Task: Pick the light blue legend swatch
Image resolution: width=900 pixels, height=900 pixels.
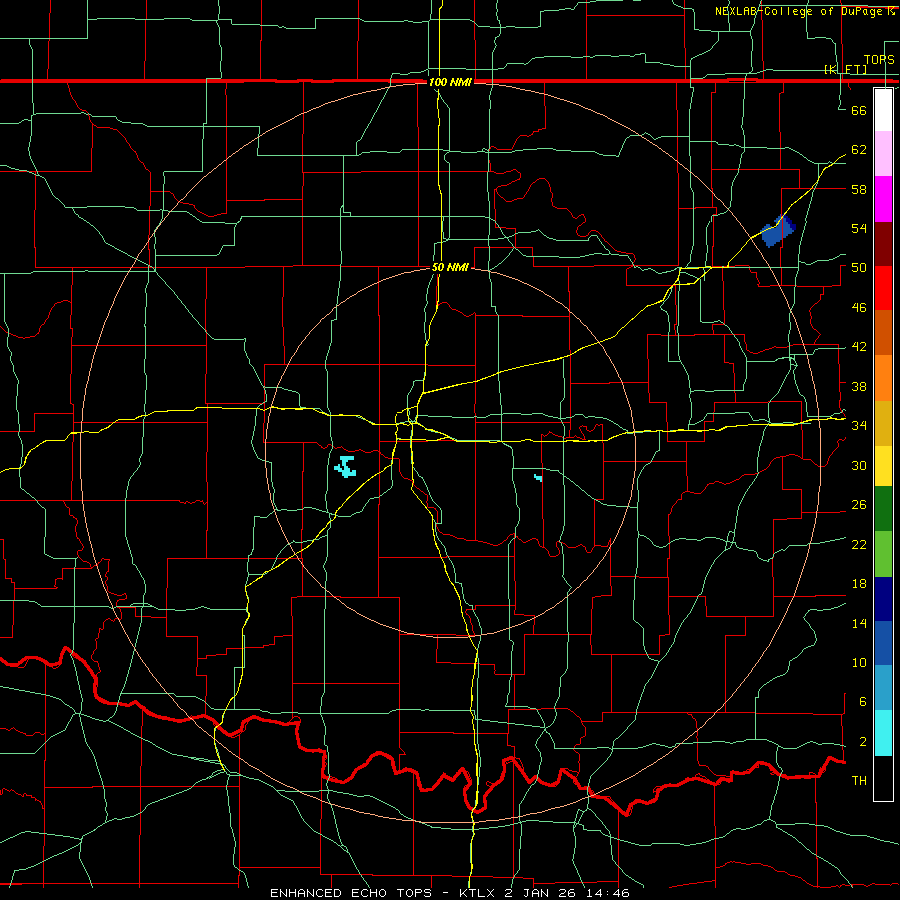Action: (x=883, y=688)
